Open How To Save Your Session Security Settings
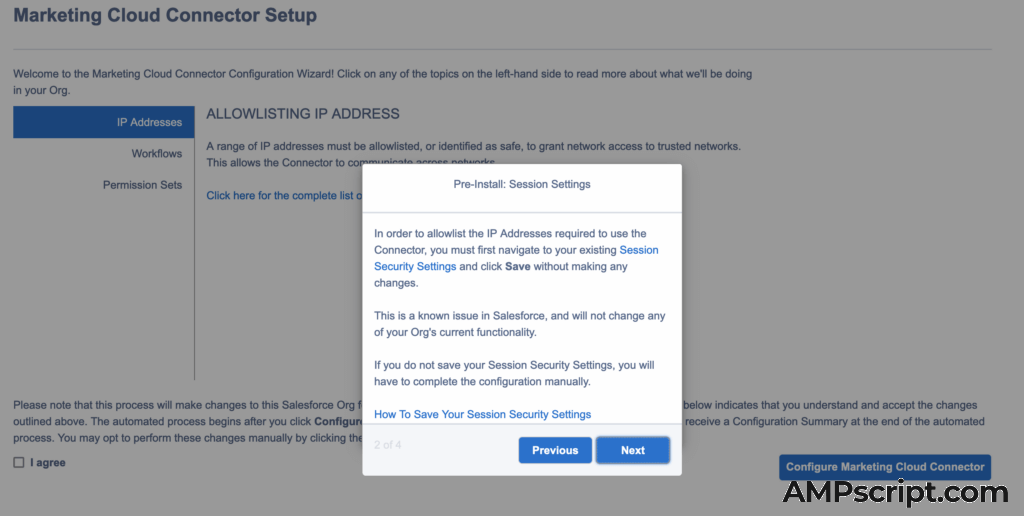The height and width of the screenshot is (516, 1024). click(x=482, y=414)
